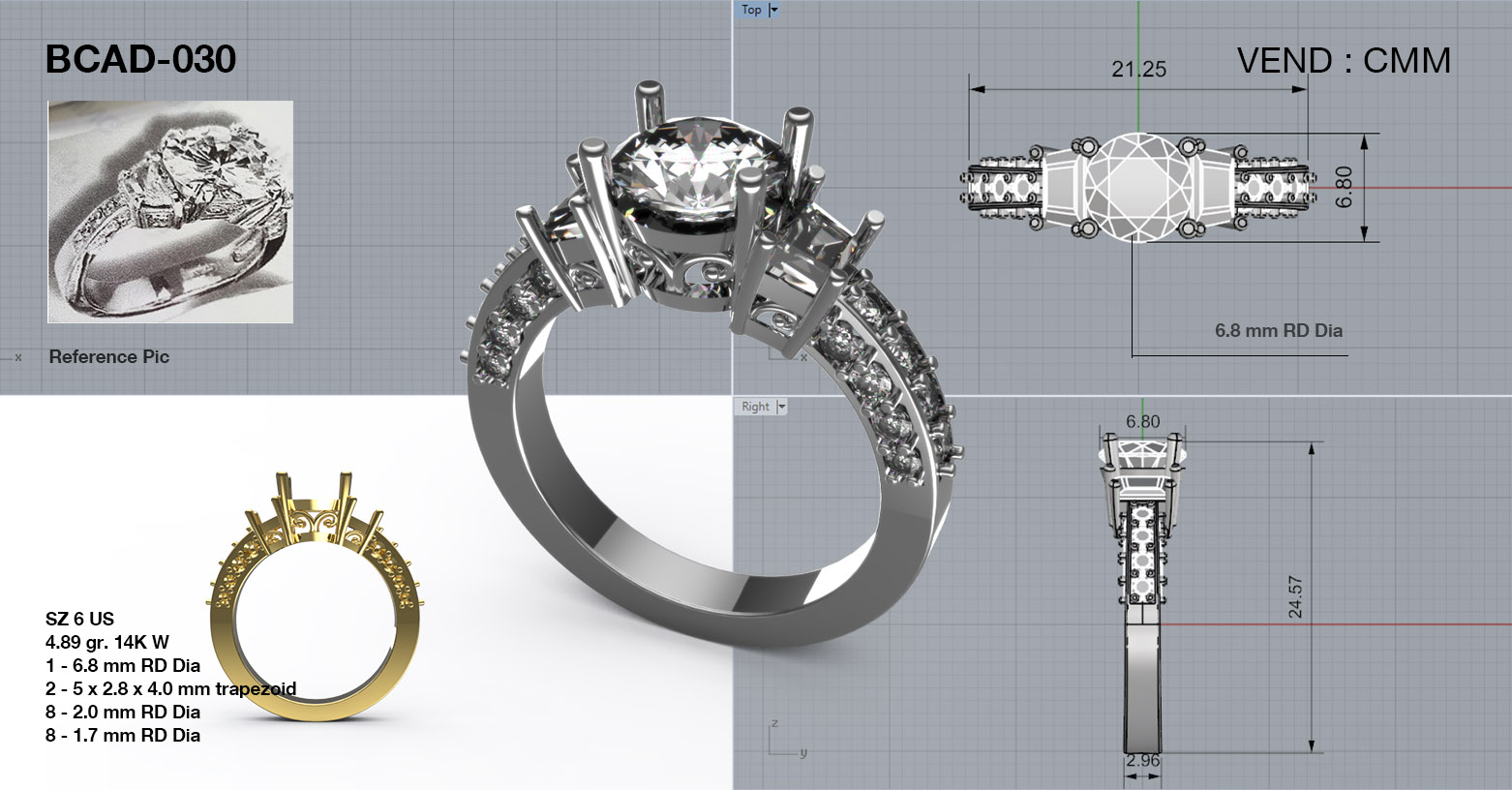Expand the Right viewport dropdown arrow

click(x=781, y=407)
